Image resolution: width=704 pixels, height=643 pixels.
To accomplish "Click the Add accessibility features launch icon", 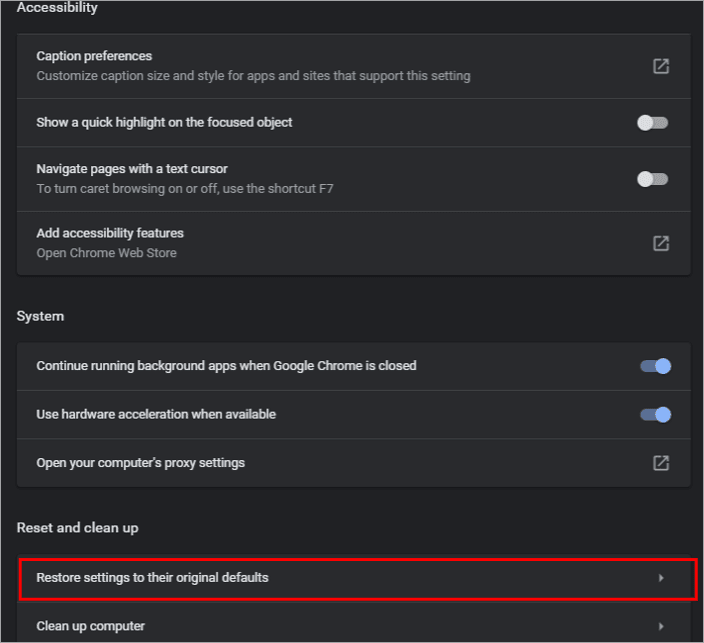I will (x=661, y=243).
